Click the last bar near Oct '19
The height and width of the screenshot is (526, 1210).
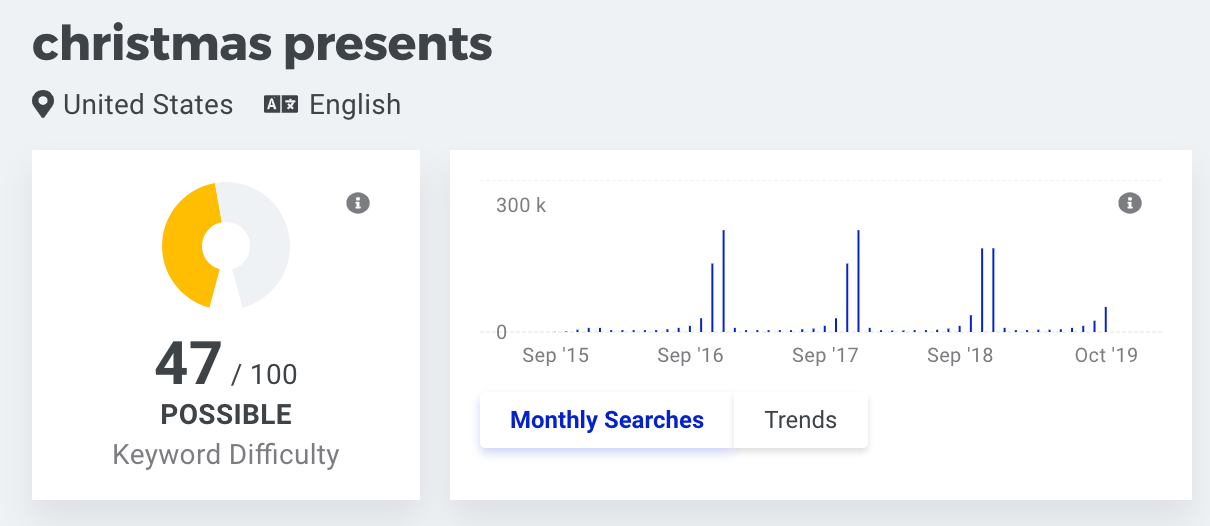pyautogui.click(x=1105, y=319)
